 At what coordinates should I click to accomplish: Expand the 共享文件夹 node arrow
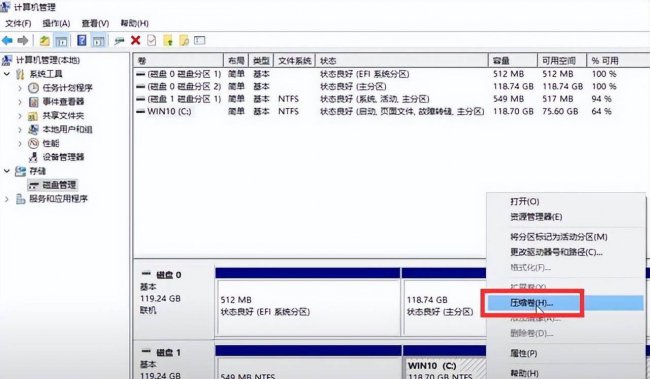click(20, 116)
